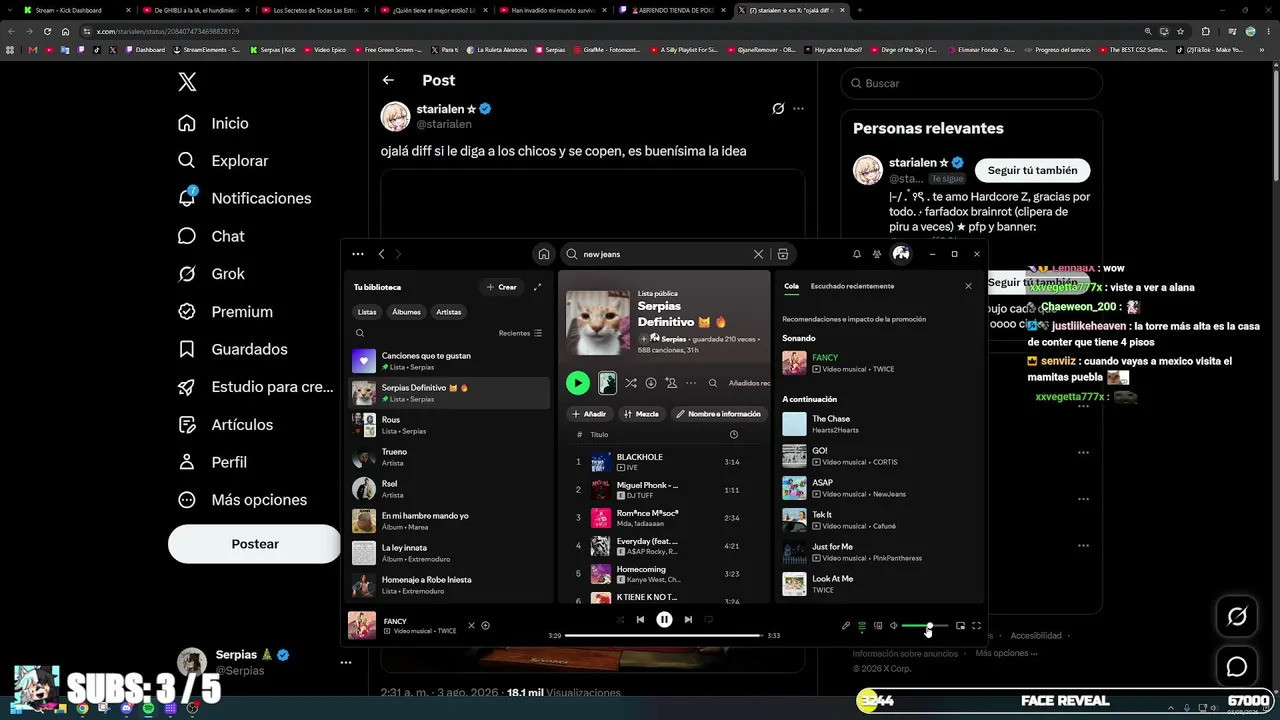1280x720 pixels.
Task: Skip to next track
Action: (688, 620)
